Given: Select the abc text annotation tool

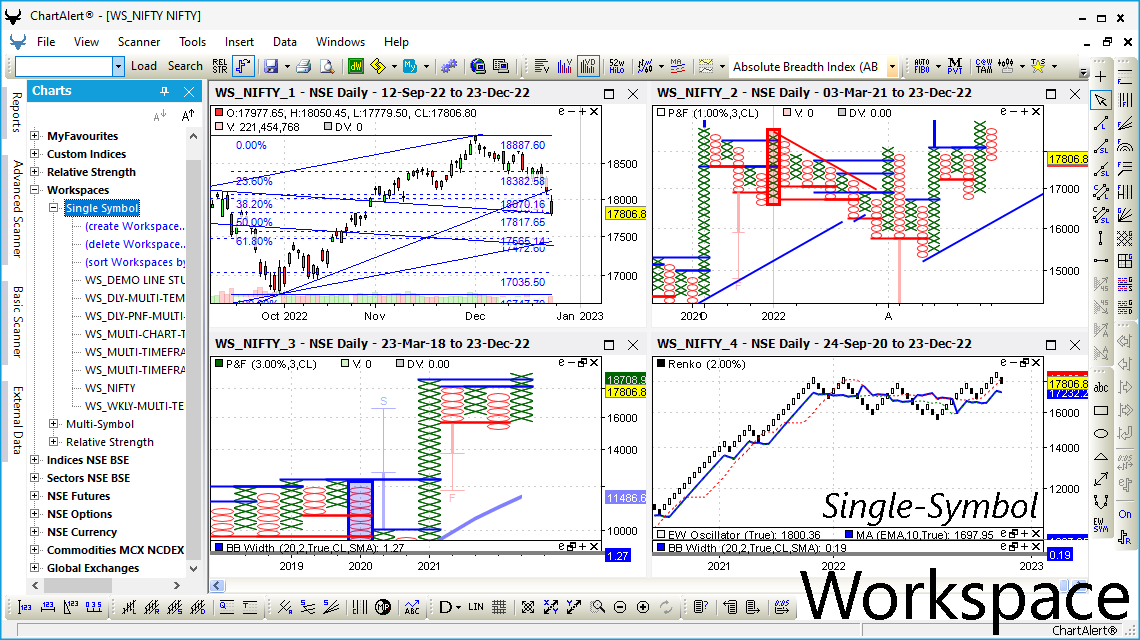Looking at the screenshot, I should pos(1101,388).
